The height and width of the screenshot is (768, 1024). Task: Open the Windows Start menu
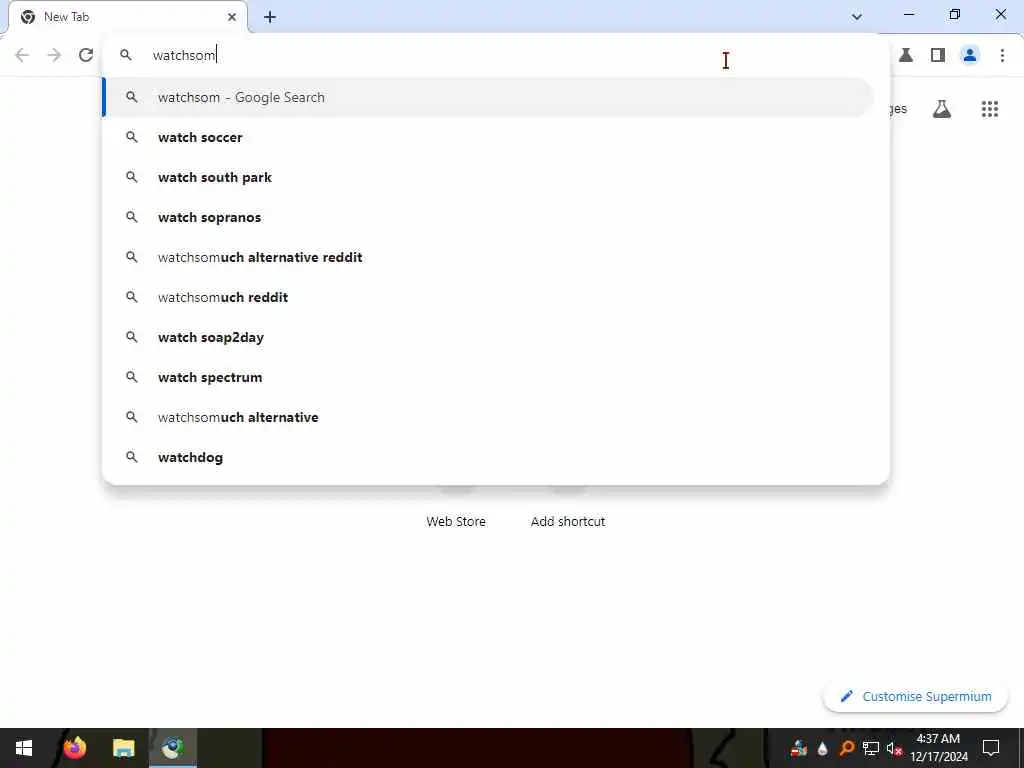24,748
